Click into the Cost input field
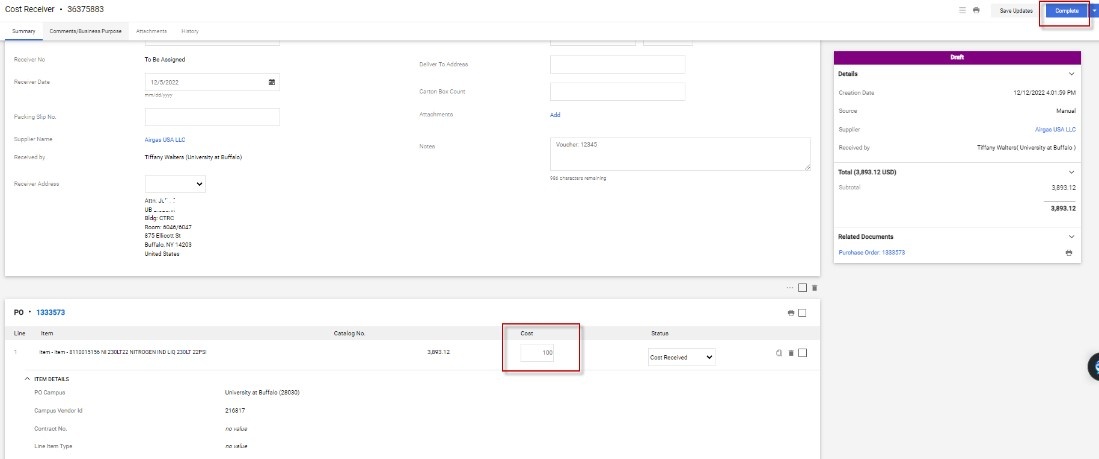 538,353
